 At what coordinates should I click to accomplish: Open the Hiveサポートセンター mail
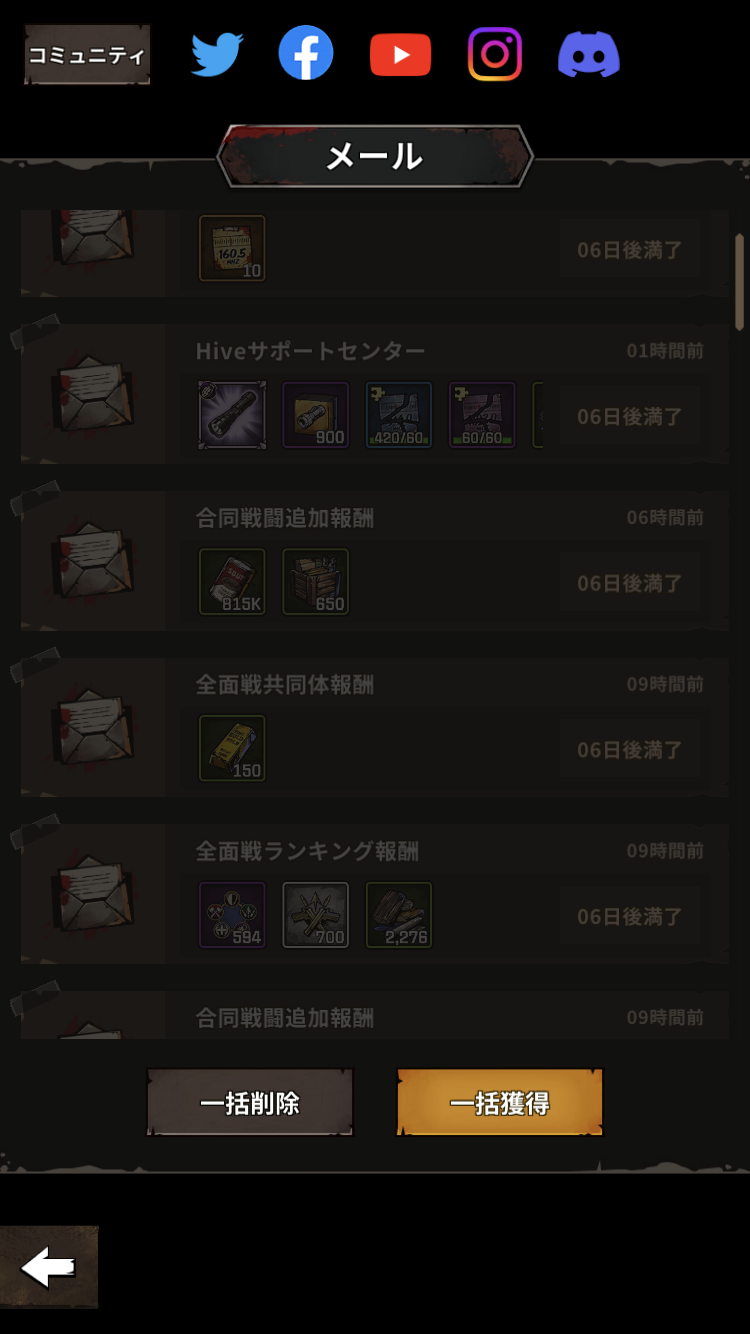pos(375,394)
